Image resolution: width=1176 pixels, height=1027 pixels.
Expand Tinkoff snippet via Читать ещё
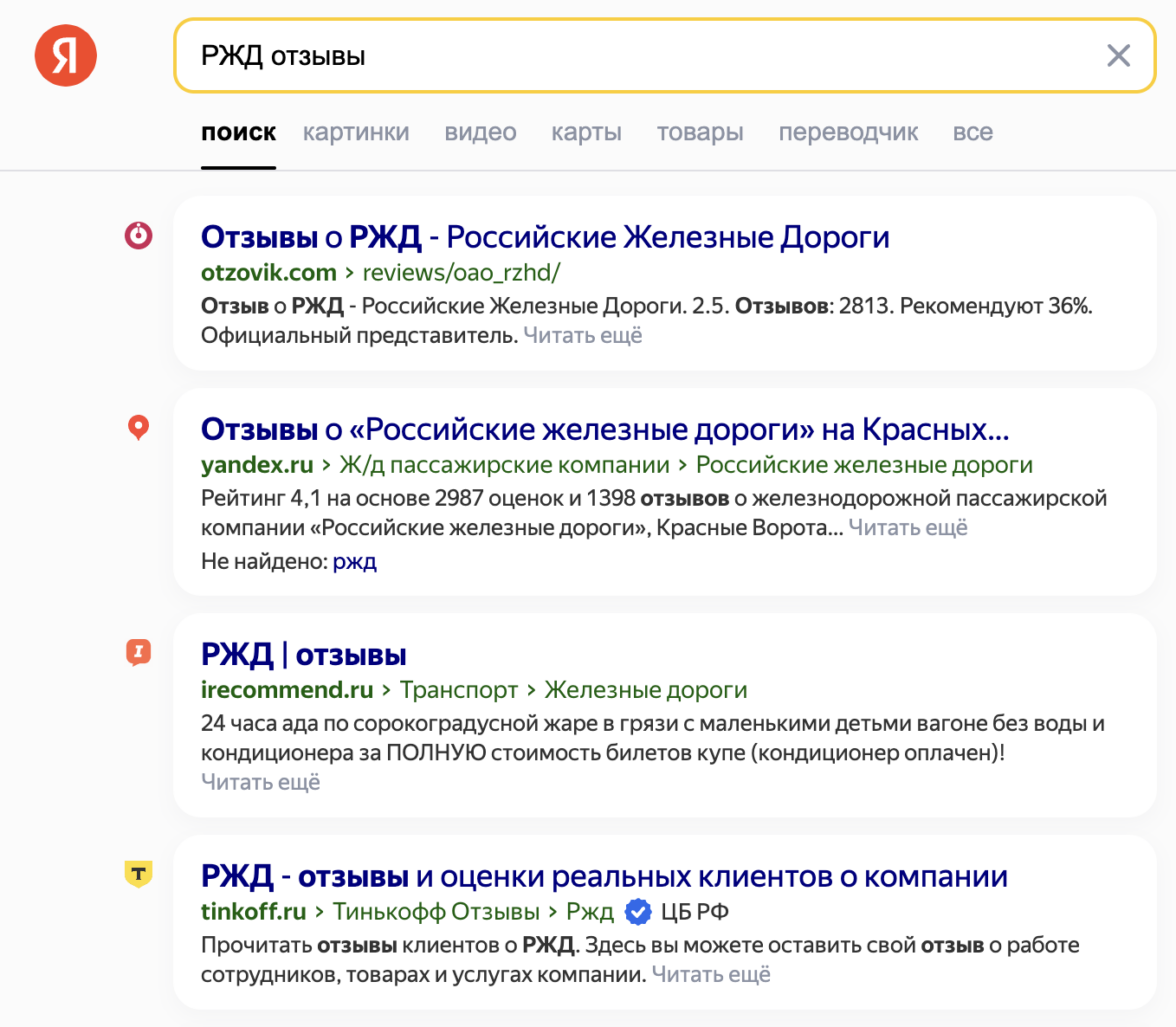pos(711,973)
